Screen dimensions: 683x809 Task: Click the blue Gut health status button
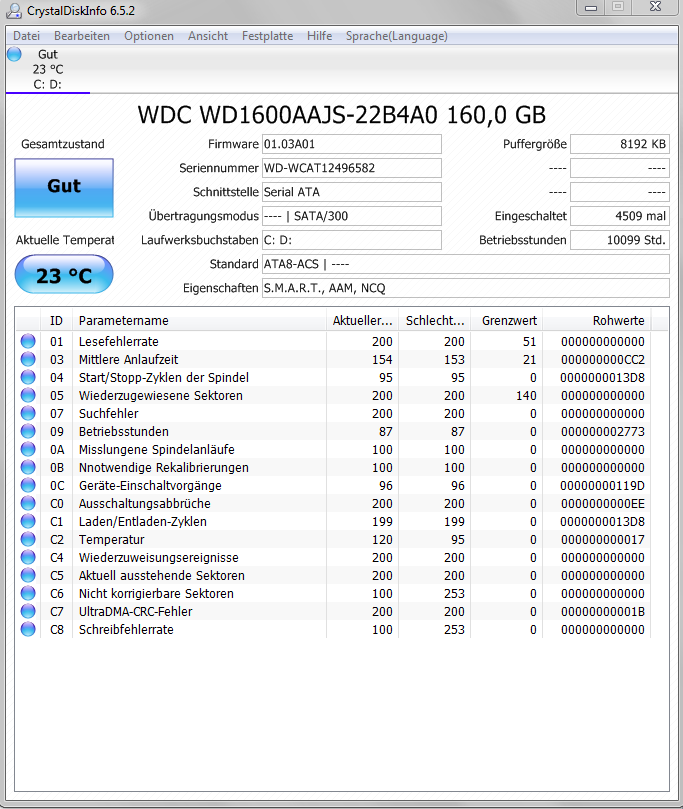pyautogui.click(x=64, y=187)
